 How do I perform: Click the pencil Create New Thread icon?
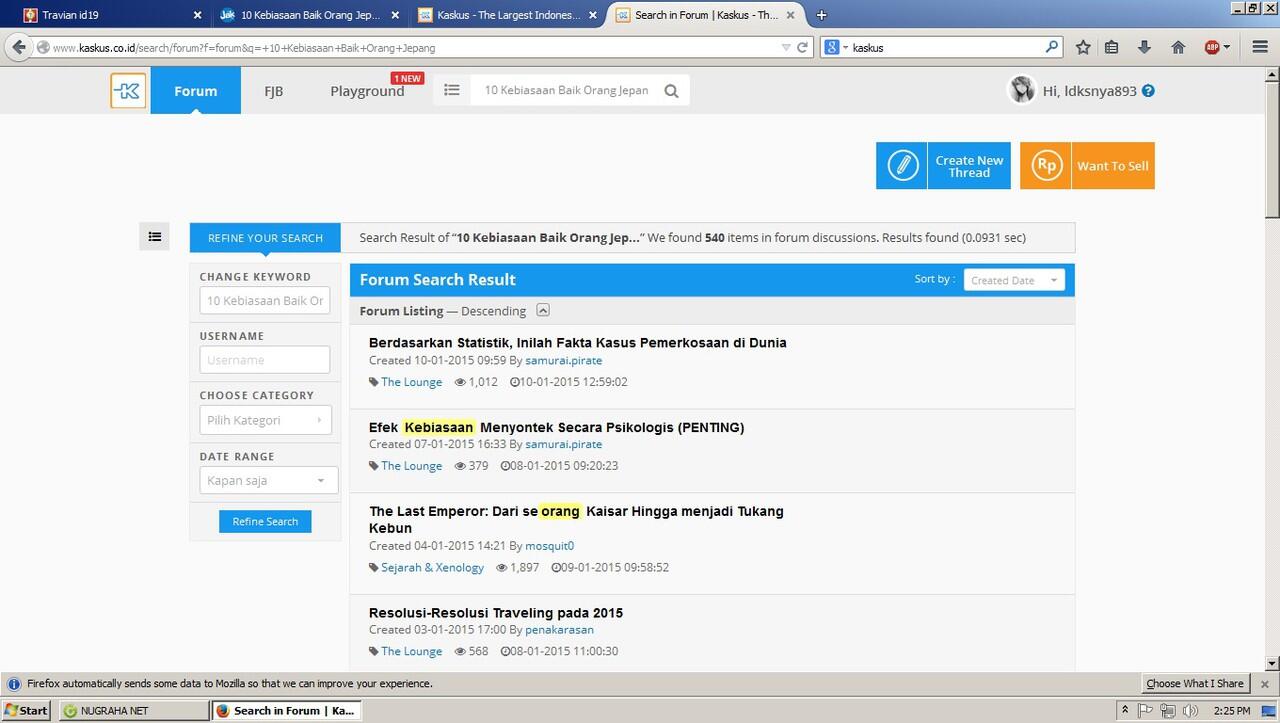(902, 165)
